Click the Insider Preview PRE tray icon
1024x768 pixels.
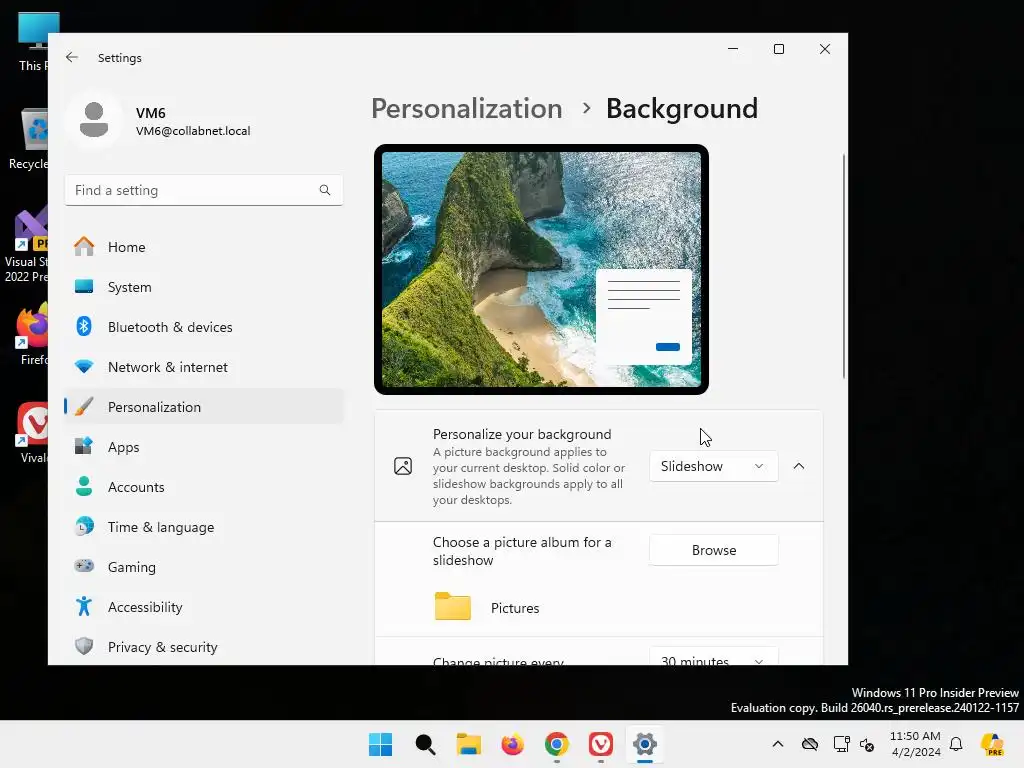(992, 744)
